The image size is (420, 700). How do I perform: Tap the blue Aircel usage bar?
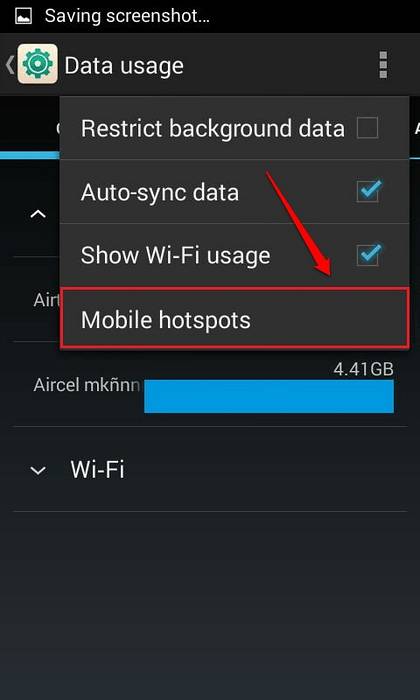click(269, 396)
